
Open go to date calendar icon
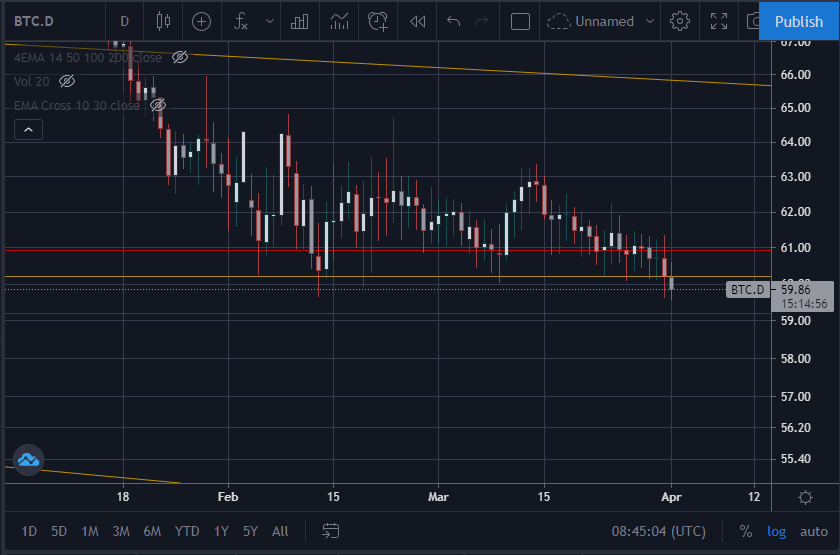point(331,531)
